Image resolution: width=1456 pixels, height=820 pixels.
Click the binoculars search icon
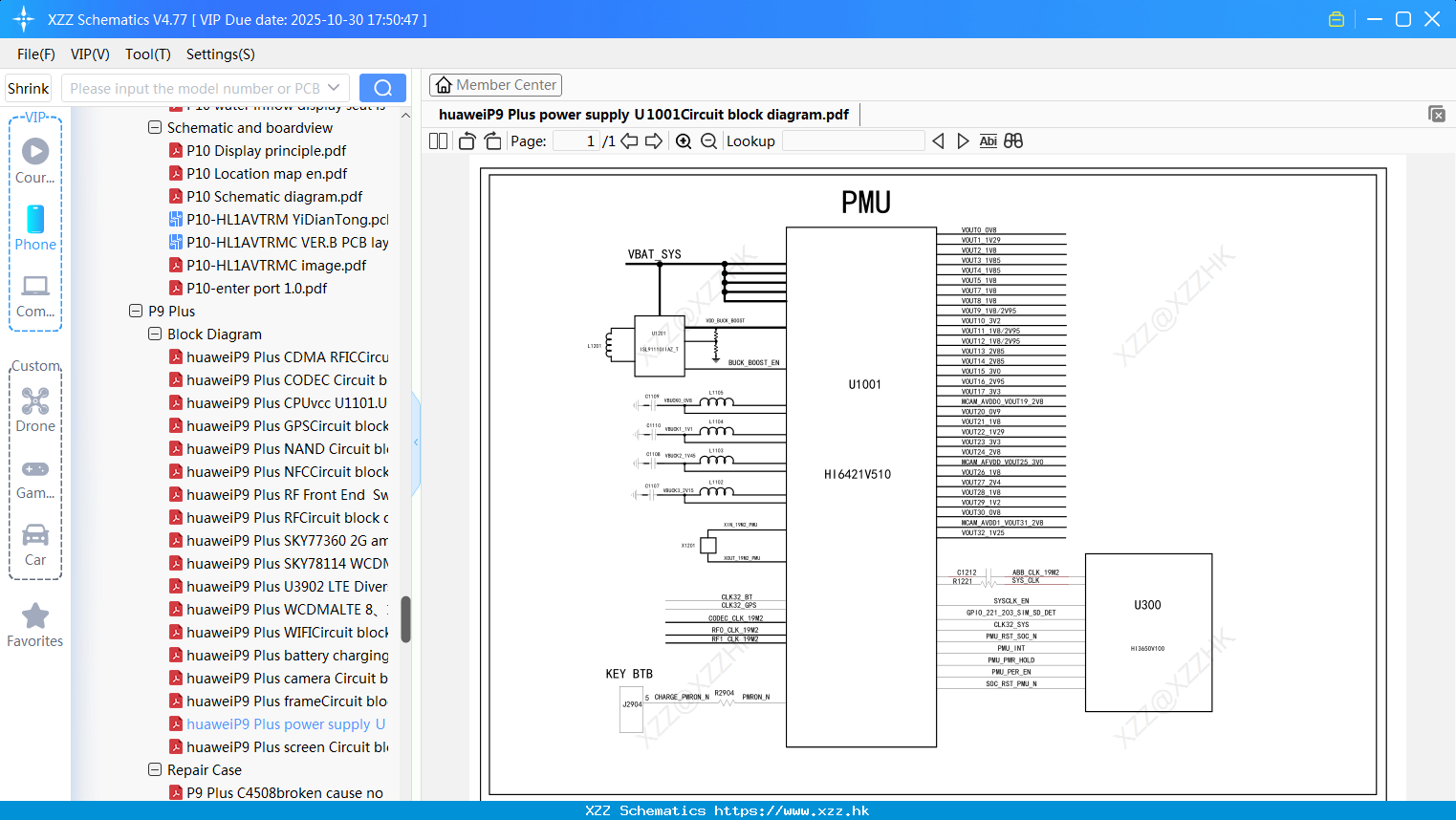(1013, 140)
